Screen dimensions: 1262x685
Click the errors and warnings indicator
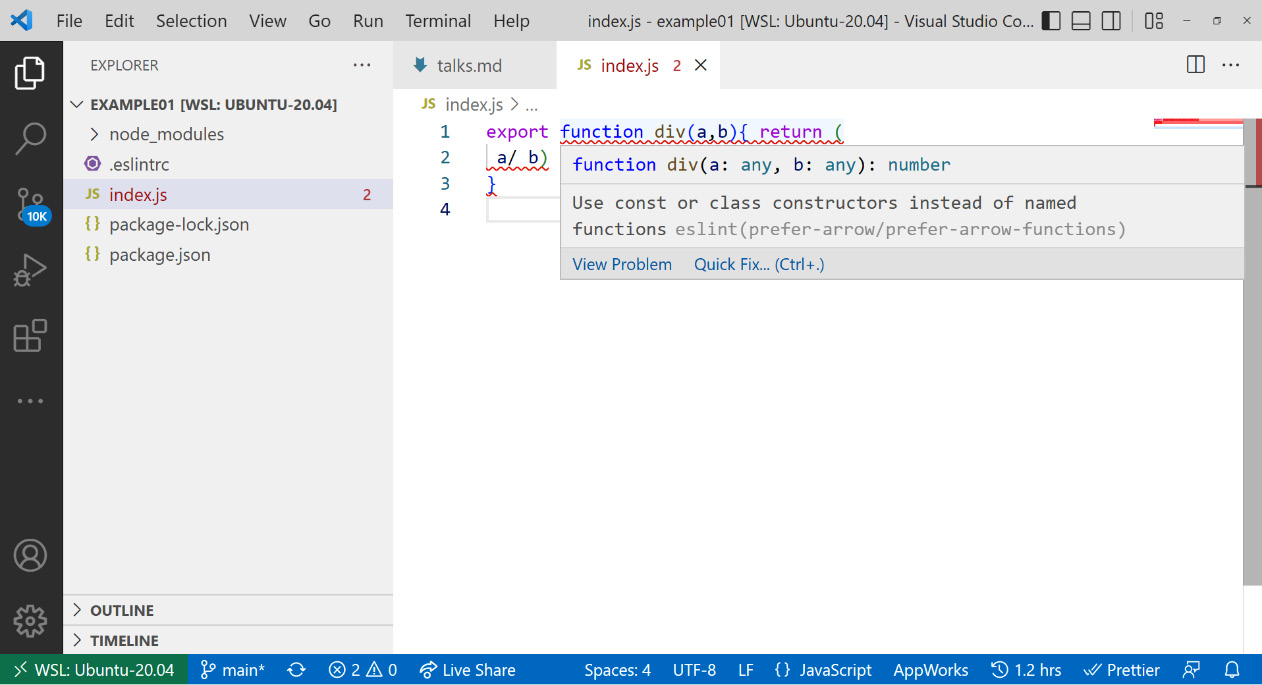(x=362, y=670)
